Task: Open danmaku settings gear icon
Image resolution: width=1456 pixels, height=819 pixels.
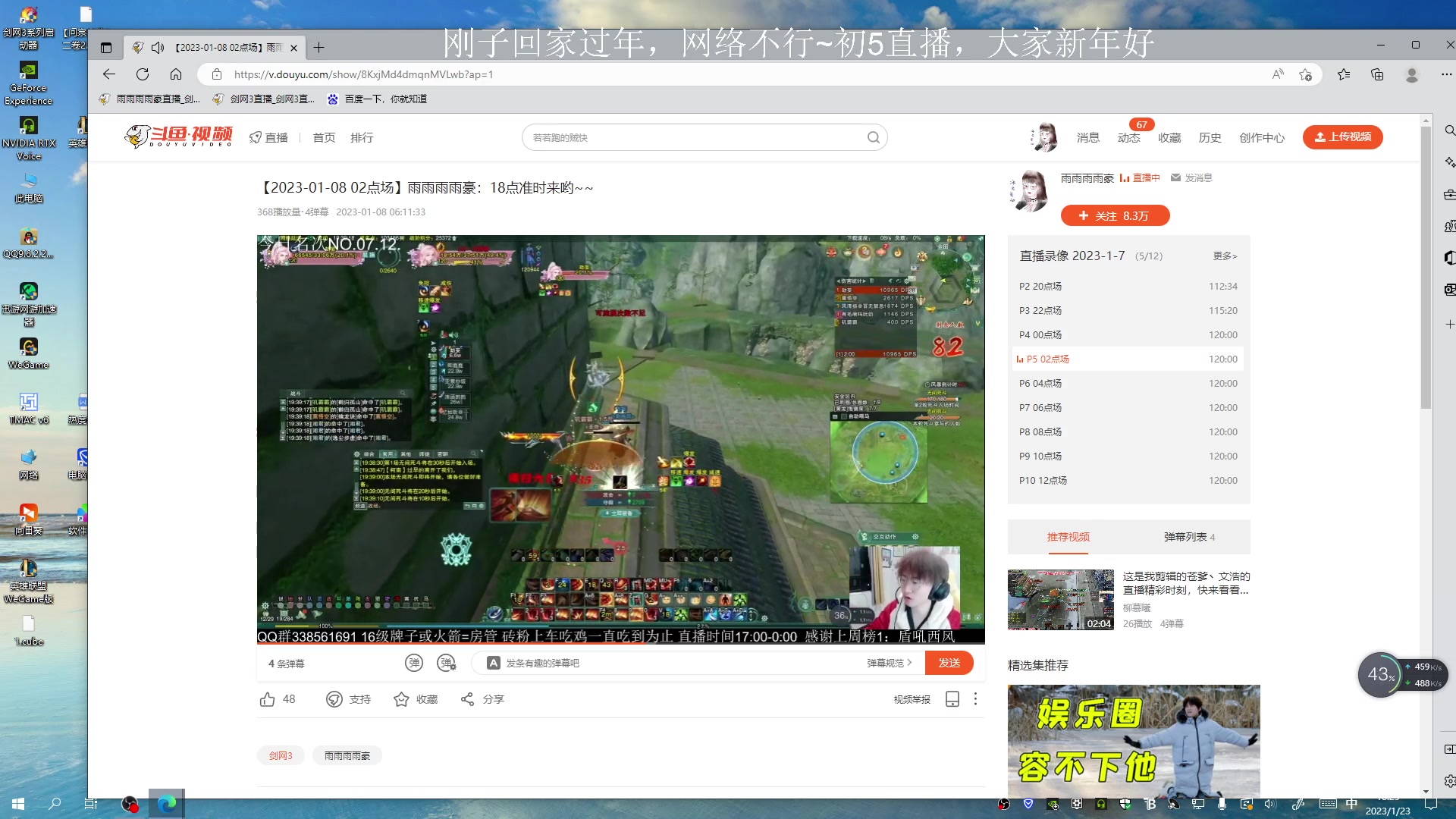Action: coord(447,663)
